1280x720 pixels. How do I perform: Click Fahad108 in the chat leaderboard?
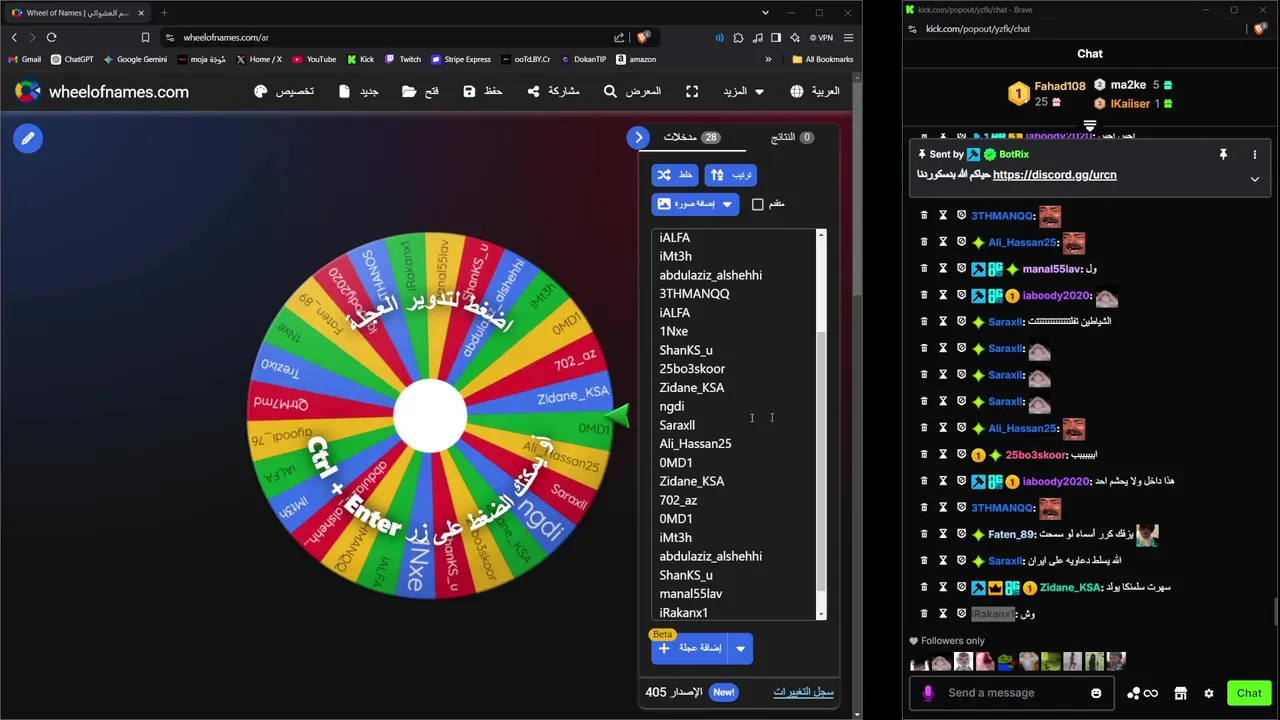(1059, 86)
